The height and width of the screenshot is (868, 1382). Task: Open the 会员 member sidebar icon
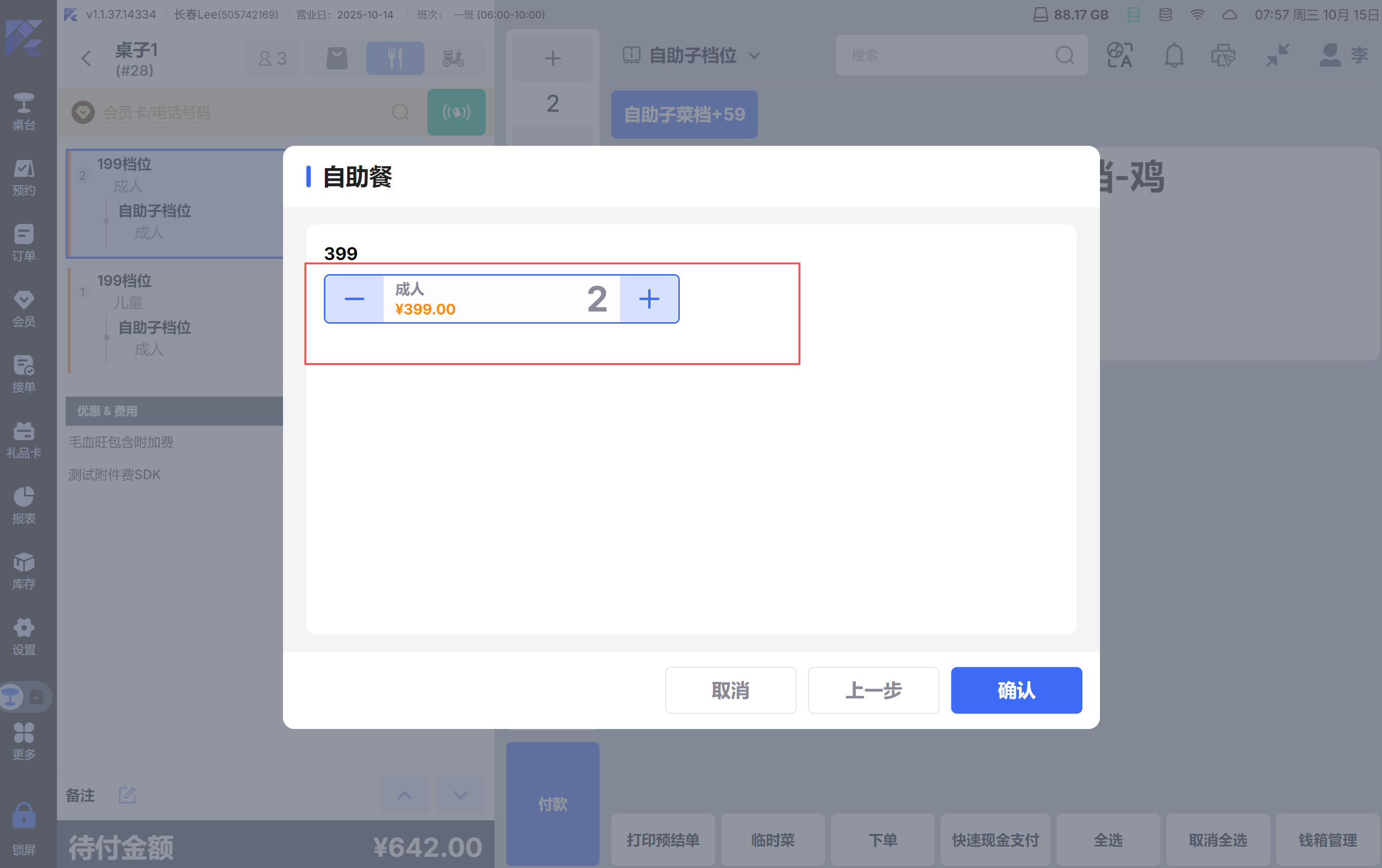click(x=23, y=309)
